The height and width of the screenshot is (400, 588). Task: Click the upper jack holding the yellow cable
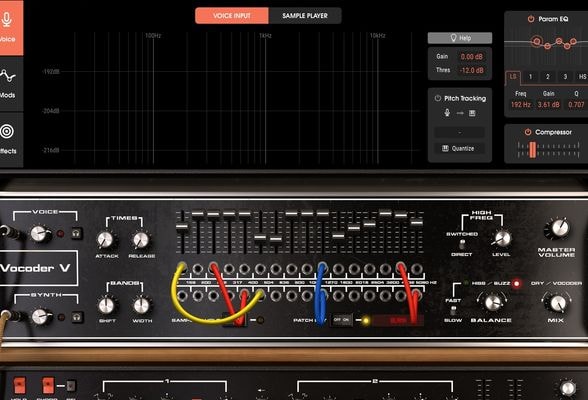[182, 268]
